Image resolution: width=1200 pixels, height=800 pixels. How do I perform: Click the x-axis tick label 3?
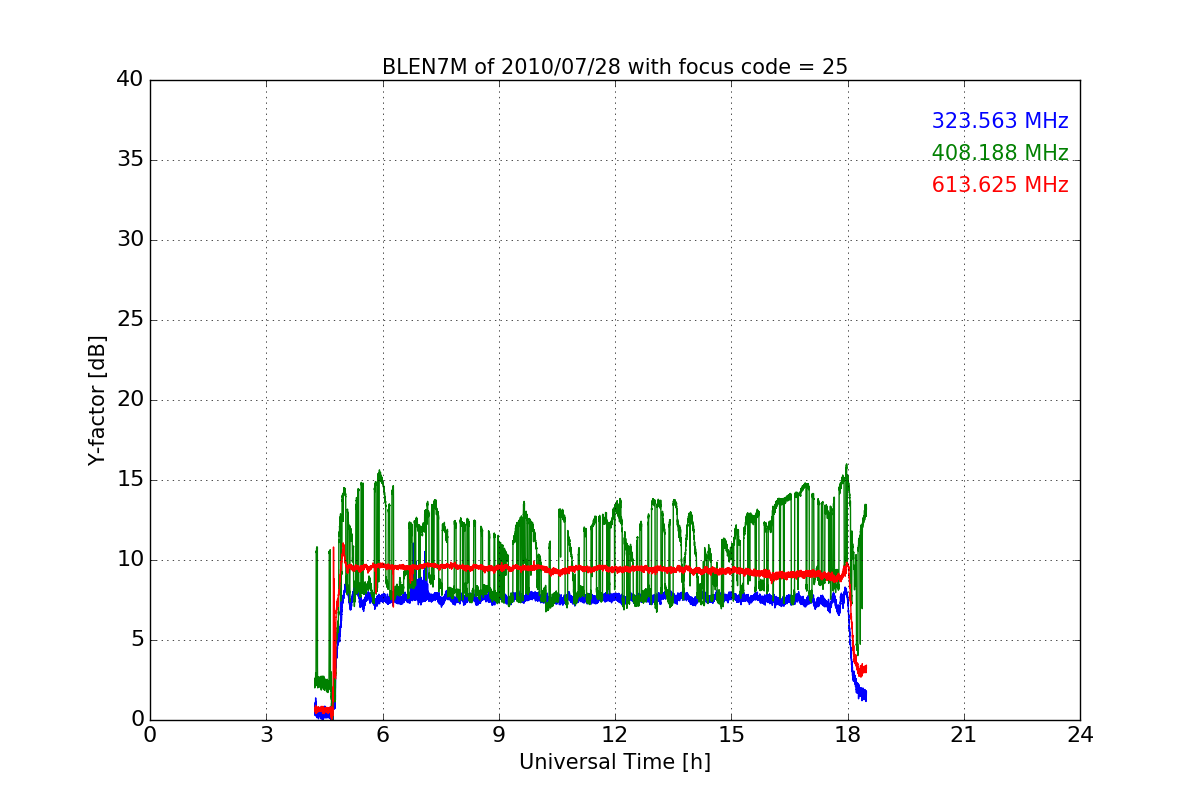tap(266, 734)
